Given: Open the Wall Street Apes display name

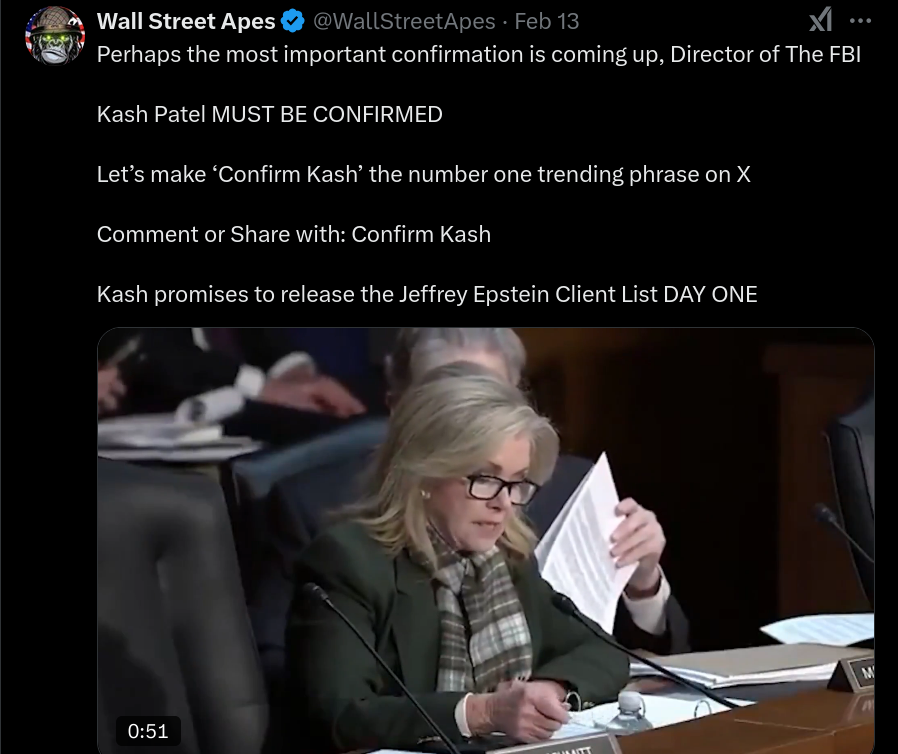Looking at the screenshot, I should [186, 21].
